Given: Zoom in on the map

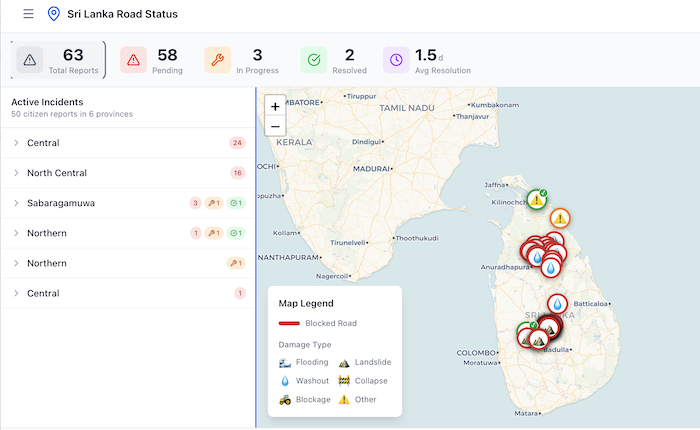Looking at the screenshot, I should pyautogui.click(x=276, y=105).
